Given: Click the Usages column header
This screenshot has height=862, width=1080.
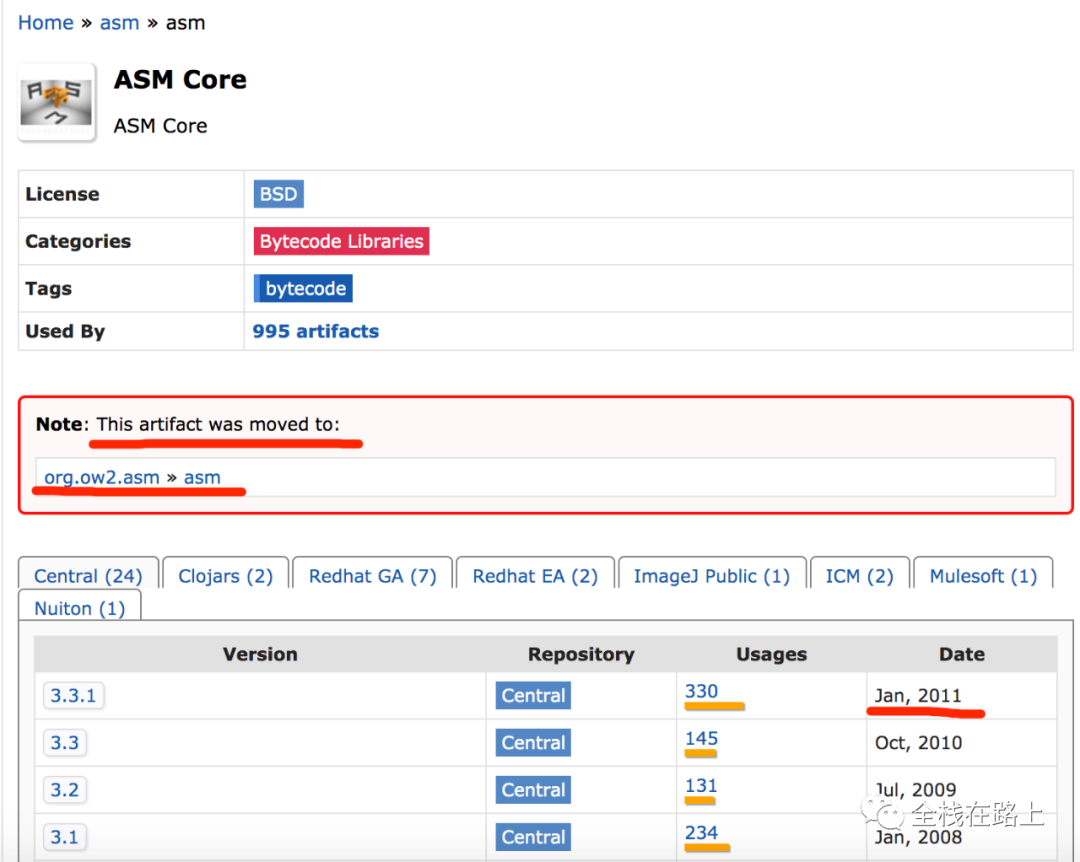Looking at the screenshot, I should [771, 654].
